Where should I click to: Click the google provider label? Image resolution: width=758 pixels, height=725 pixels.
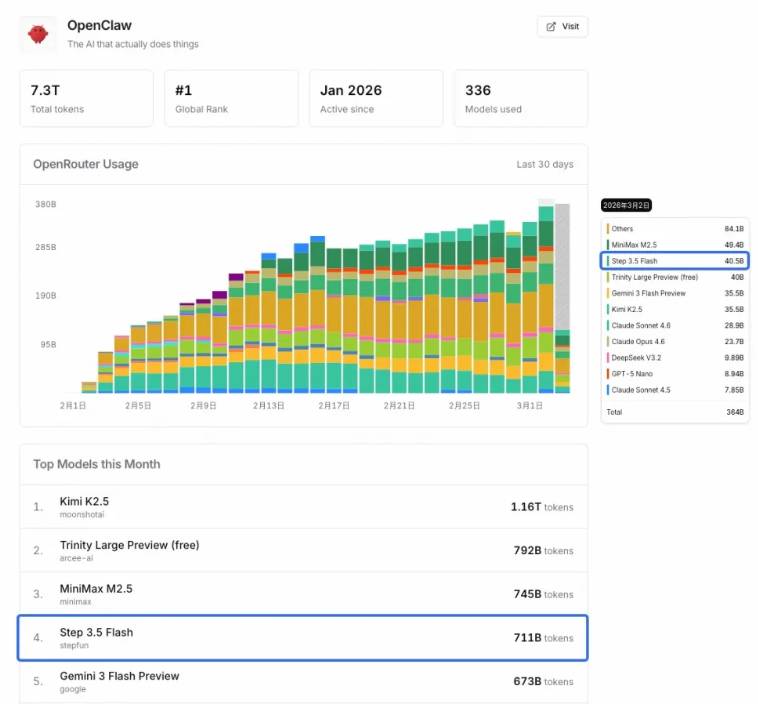(x=73, y=689)
